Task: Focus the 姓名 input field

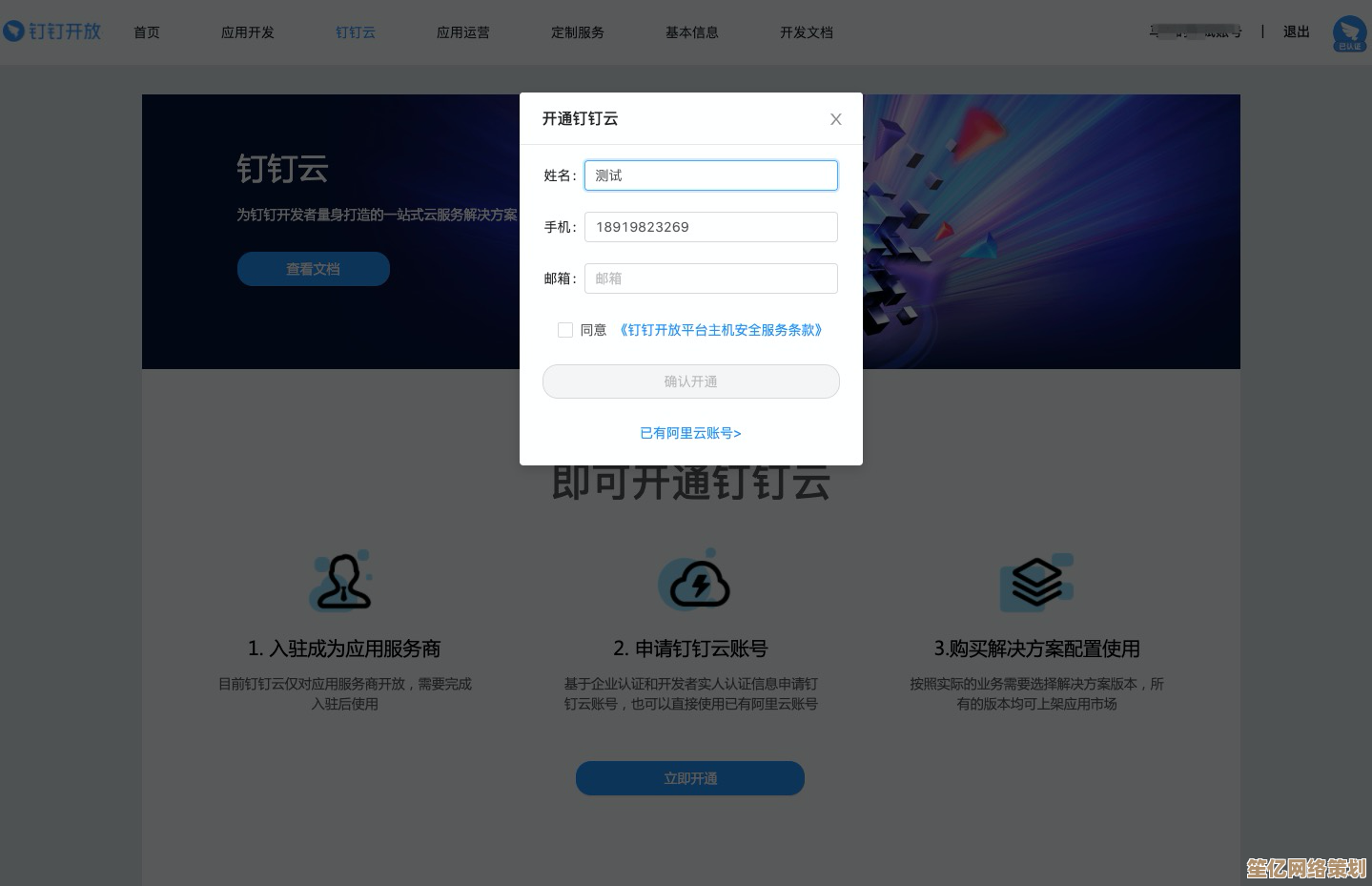Action: (x=711, y=175)
